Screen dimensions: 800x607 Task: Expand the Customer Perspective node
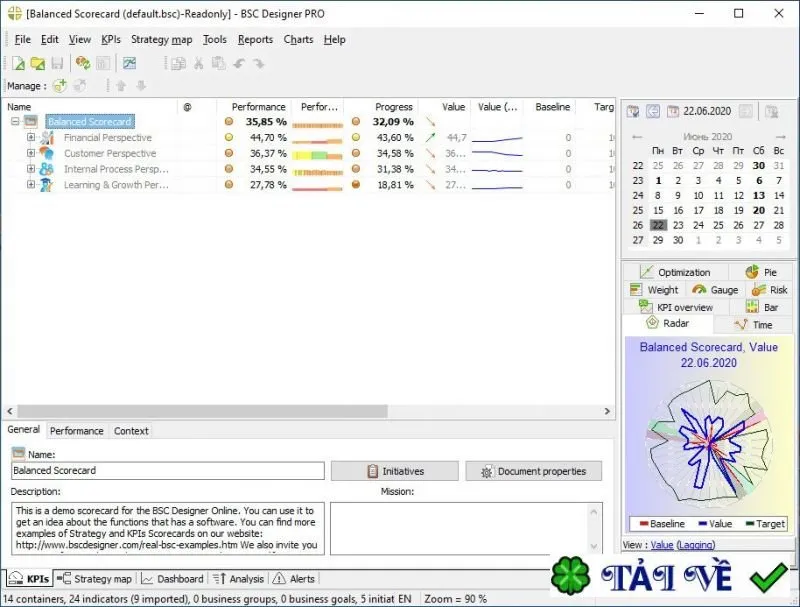(x=31, y=153)
